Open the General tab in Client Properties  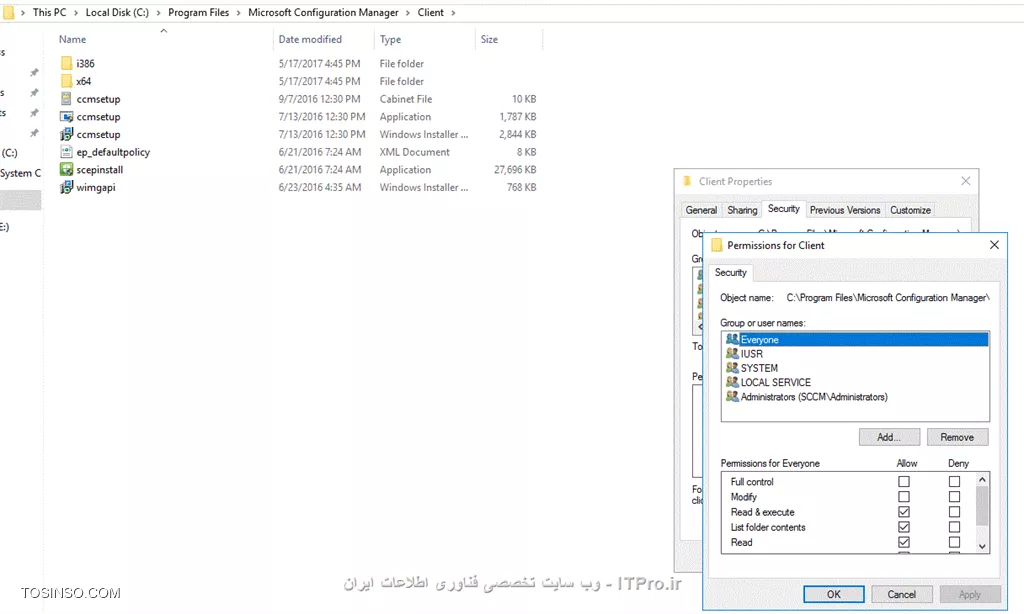coord(701,210)
